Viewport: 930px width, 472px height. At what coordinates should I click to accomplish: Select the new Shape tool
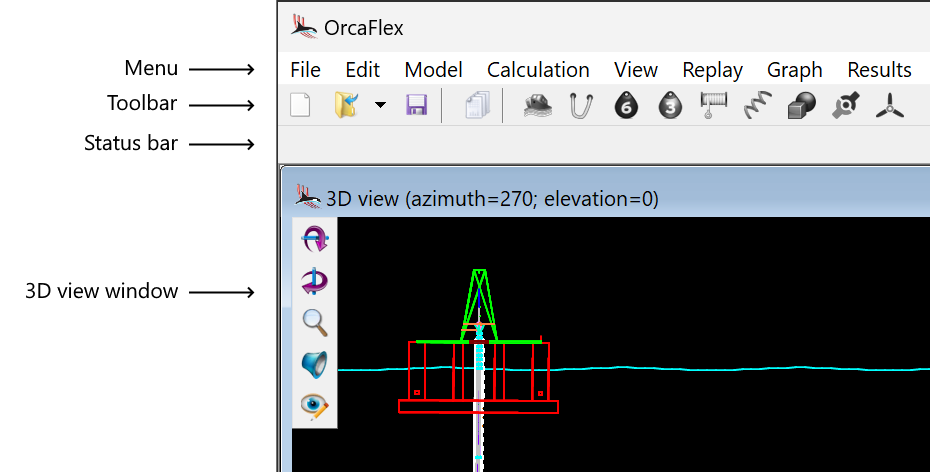pos(802,105)
